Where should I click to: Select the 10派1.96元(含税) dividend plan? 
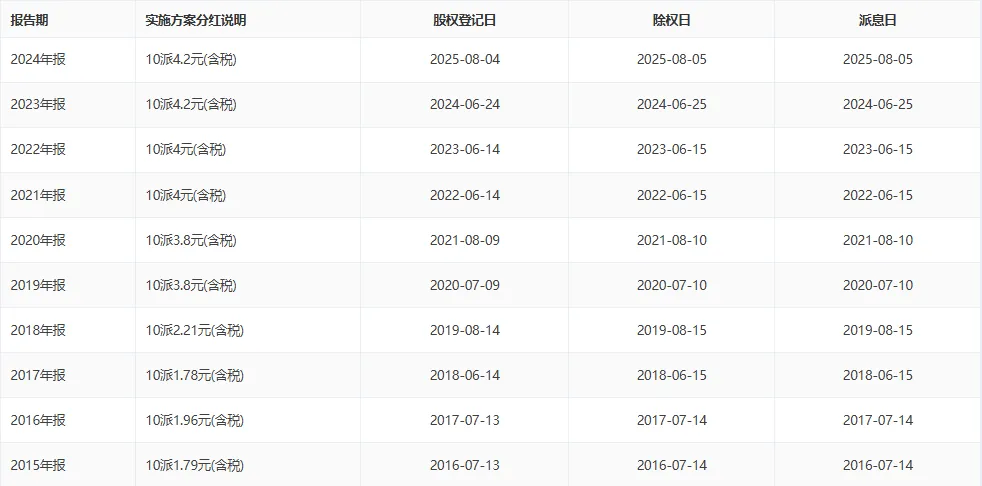click(194, 420)
